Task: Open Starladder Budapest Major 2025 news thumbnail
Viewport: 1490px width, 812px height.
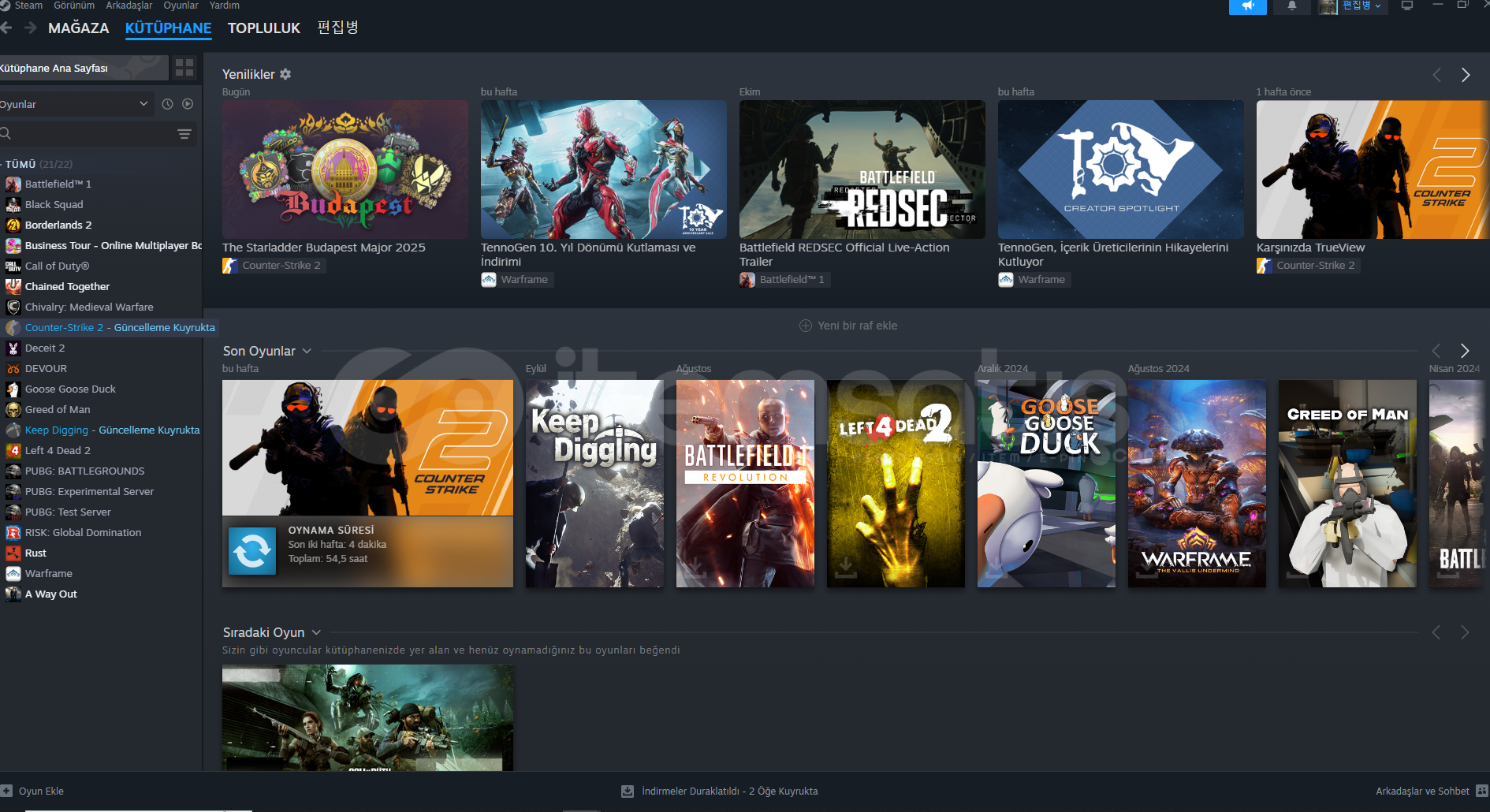Action: [x=345, y=169]
